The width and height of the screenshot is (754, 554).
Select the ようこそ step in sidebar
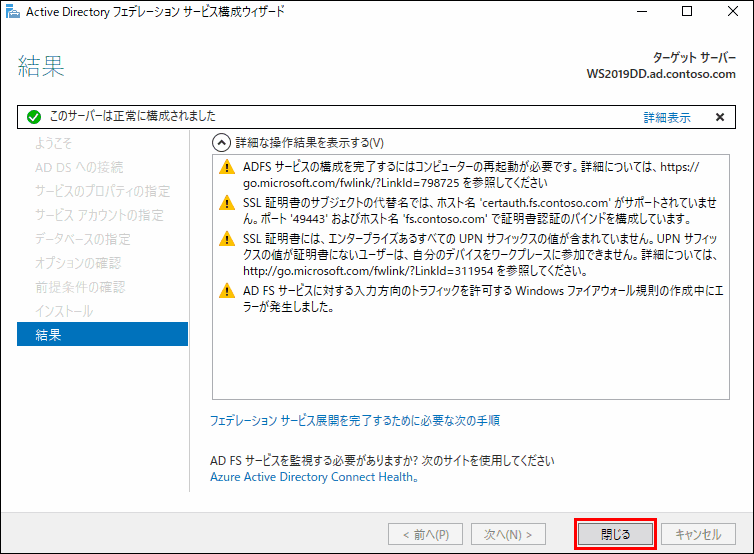point(53,143)
